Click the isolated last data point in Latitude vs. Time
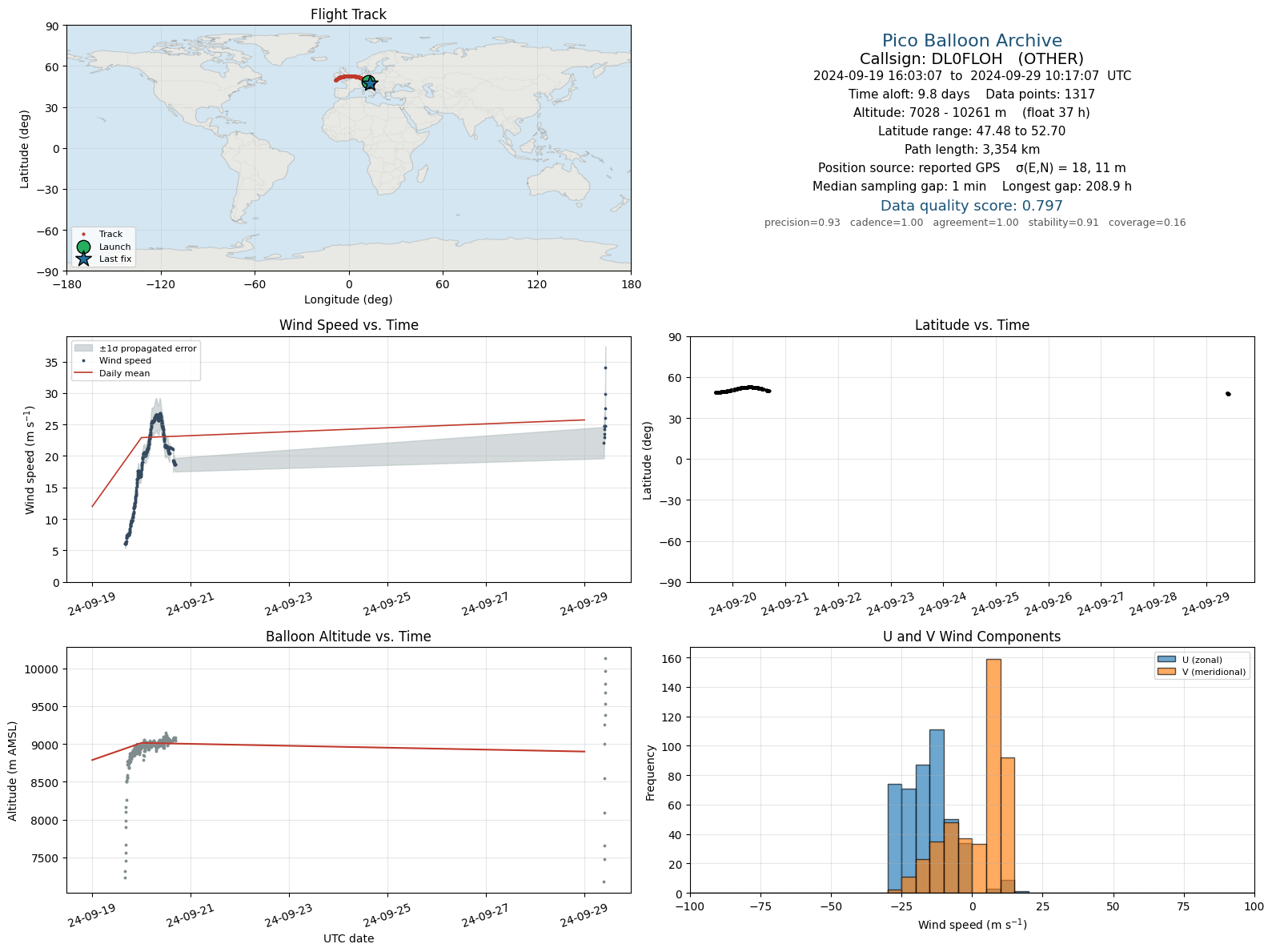The height and width of the screenshot is (952, 1272). pyautogui.click(x=1228, y=394)
